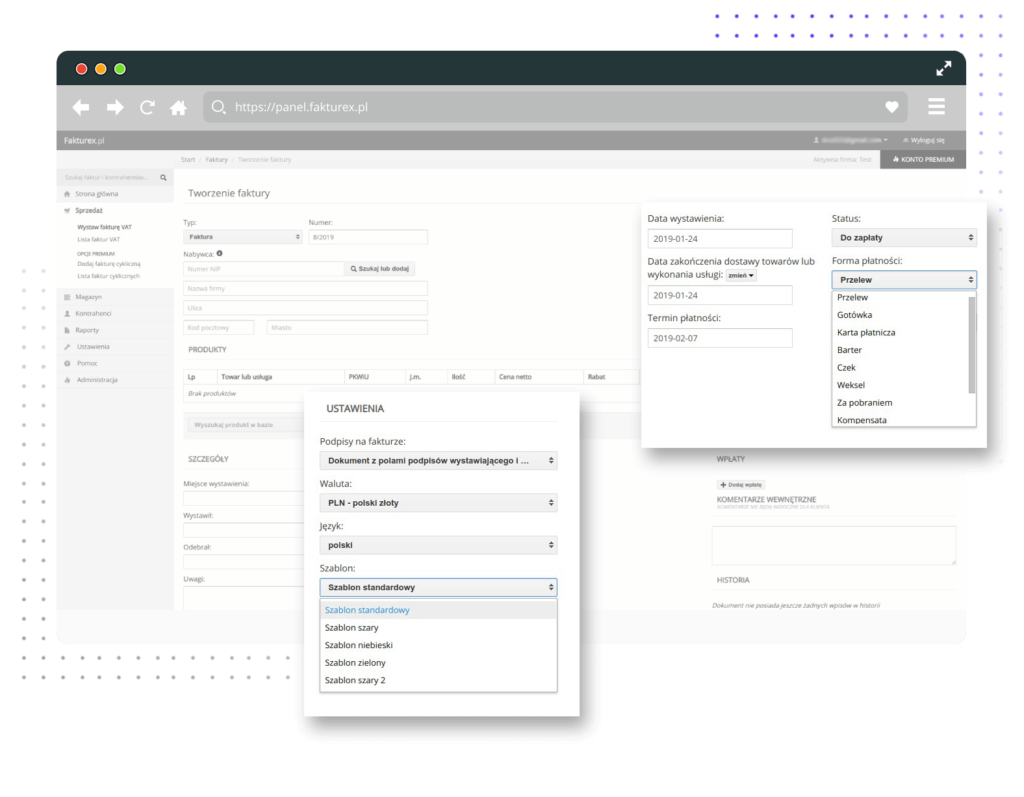Click the sidebar search magnifier icon
This screenshot has height=797, width=1024.
pos(164,177)
